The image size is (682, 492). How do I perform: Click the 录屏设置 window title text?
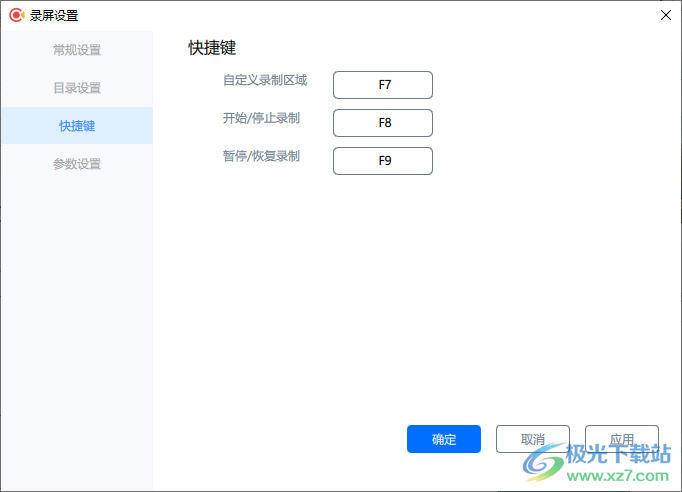coord(54,16)
